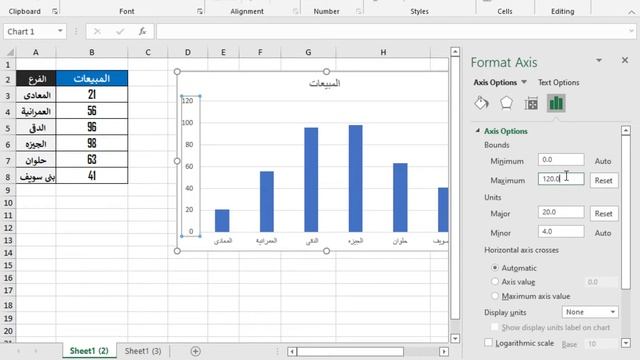
Task: Select column B header
Action: (91, 52)
